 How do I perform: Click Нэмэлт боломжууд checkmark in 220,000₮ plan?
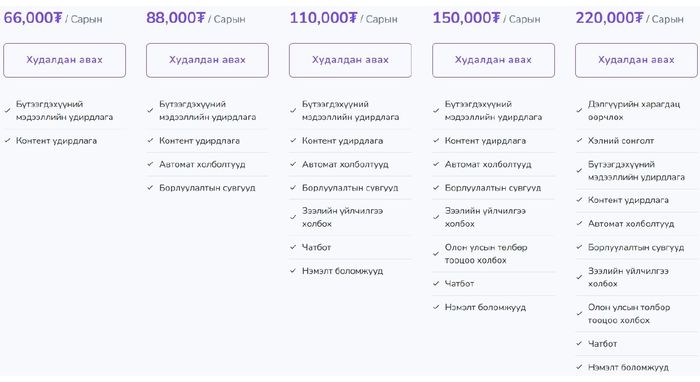click(579, 367)
